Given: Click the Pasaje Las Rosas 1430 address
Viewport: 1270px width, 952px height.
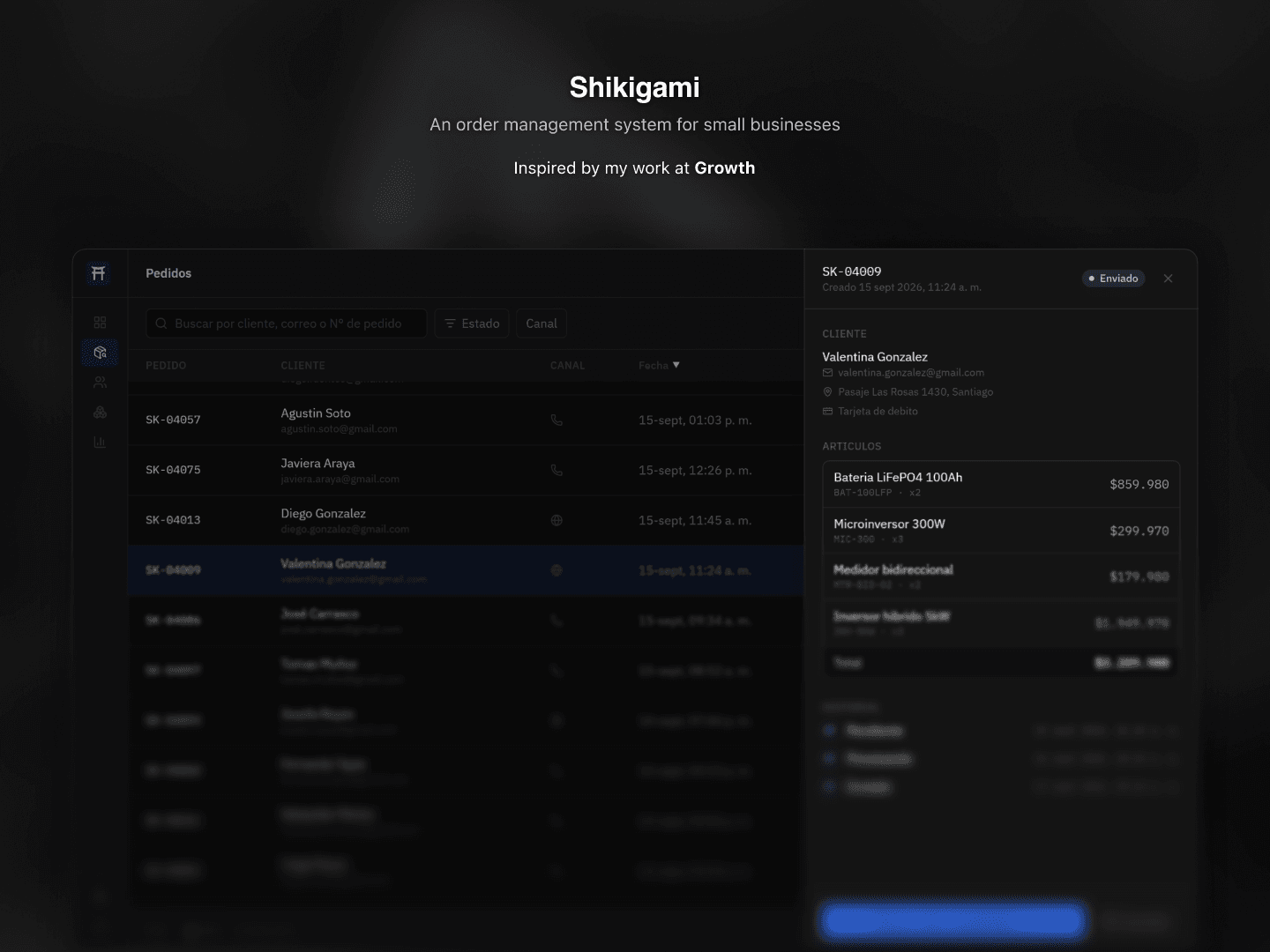Looking at the screenshot, I should [915, 392].
